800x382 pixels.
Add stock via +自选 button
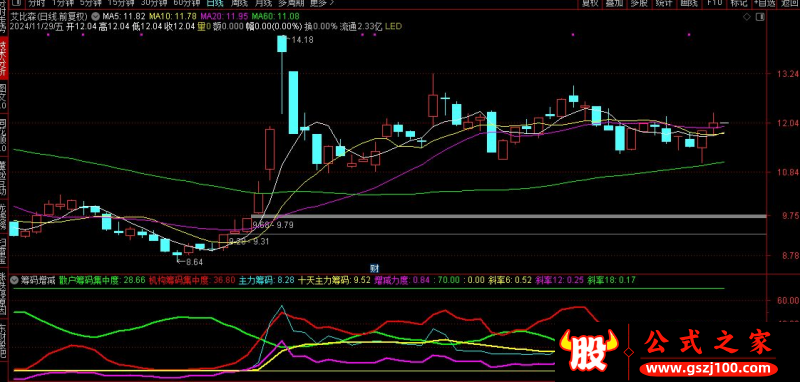pyautogui.click(x=765, y=3)
